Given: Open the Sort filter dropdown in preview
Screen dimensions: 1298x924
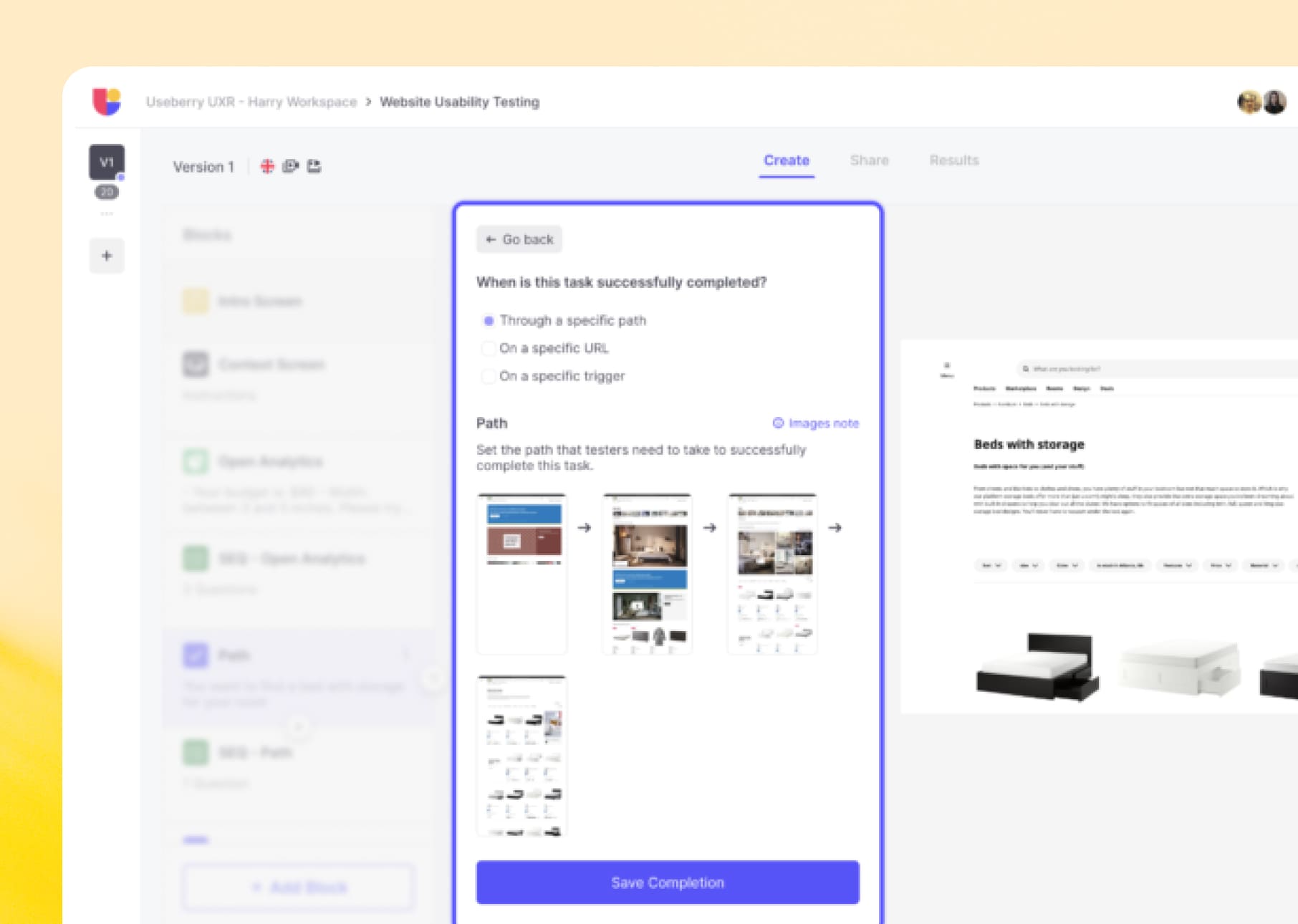Looking at the screenshot, I should coord(991,565).
